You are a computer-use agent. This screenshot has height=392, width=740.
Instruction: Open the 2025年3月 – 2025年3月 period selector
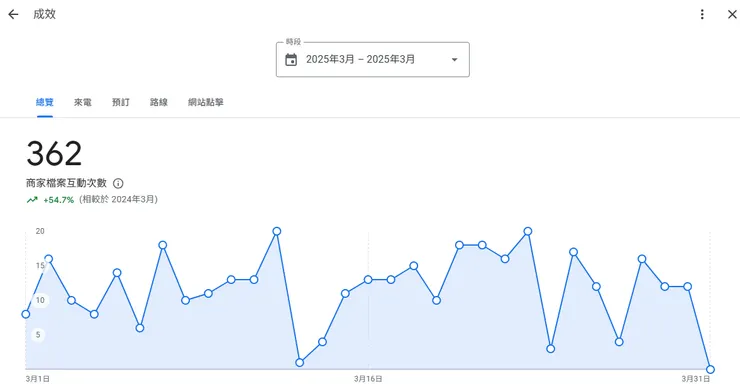coord(373,59)
